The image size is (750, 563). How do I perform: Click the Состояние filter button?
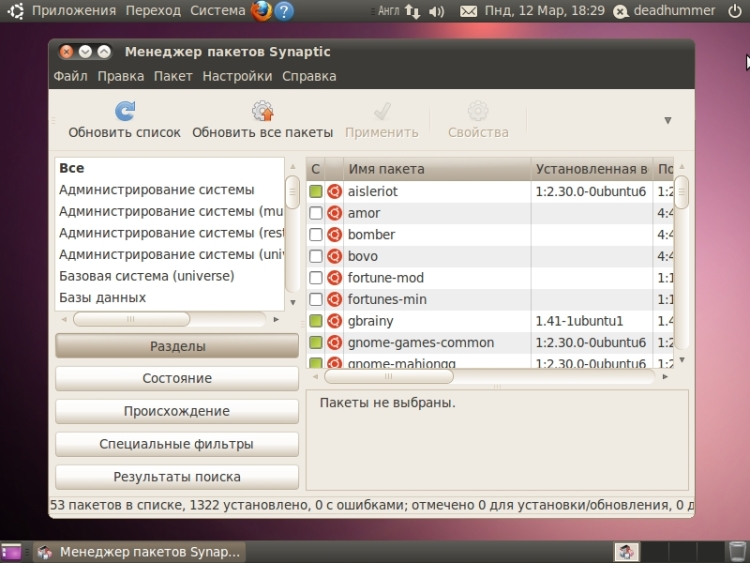coord(176,379)
